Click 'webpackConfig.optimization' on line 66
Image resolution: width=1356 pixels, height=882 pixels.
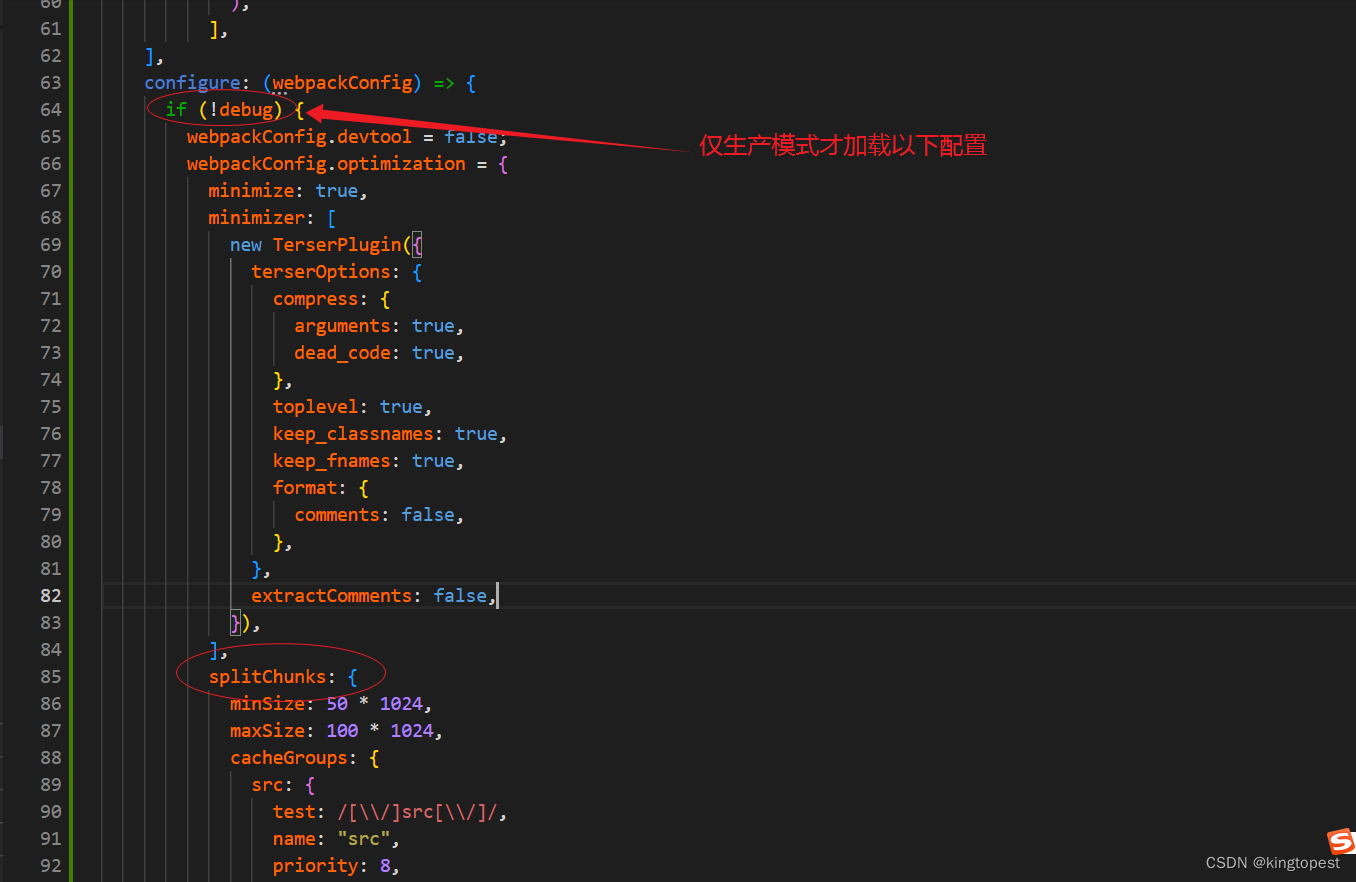(x=326, y=163)
